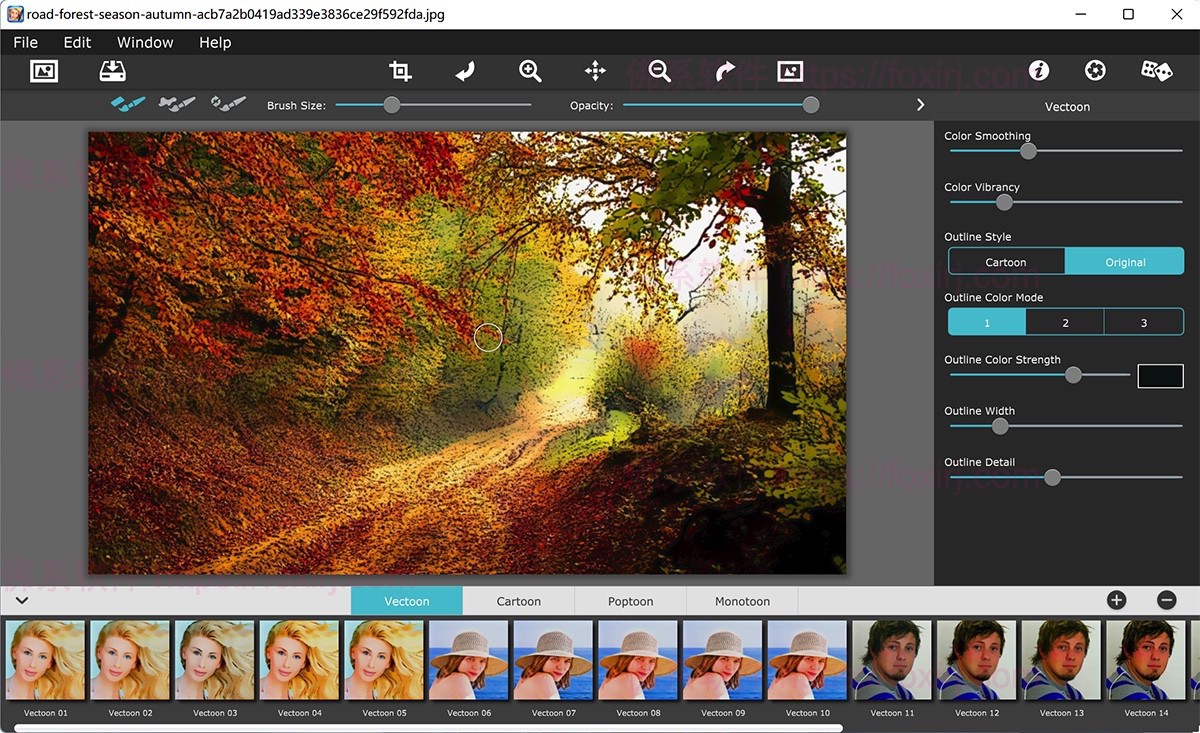The image size is (1200, 733).
Task: Open the Help menu
Action: pyautogui.click(x=214, y=42)
